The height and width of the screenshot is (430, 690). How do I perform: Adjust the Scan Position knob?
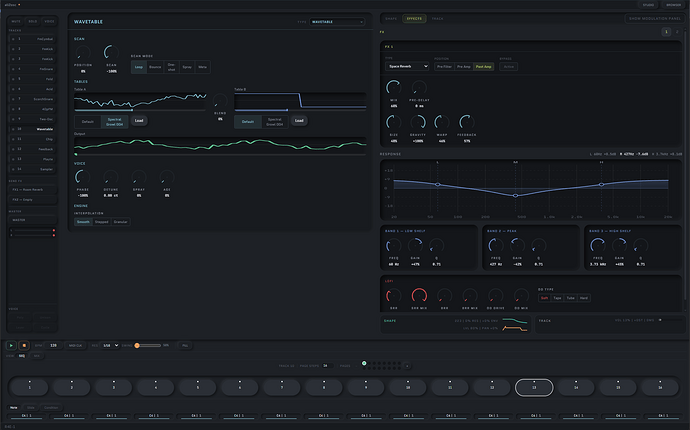coord(83,53)
